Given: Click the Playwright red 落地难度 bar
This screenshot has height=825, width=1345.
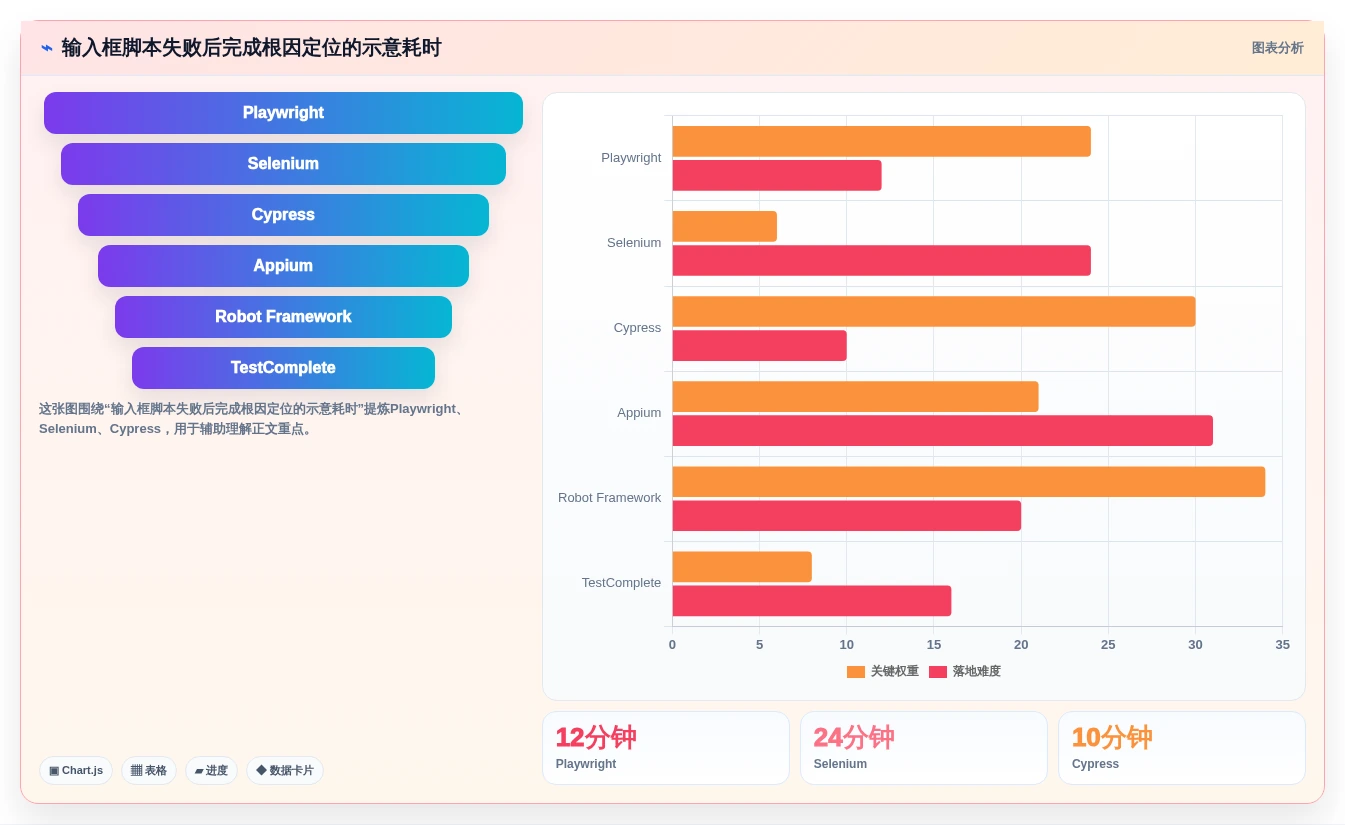Looking at the screenshot, I should pos(777,175).
